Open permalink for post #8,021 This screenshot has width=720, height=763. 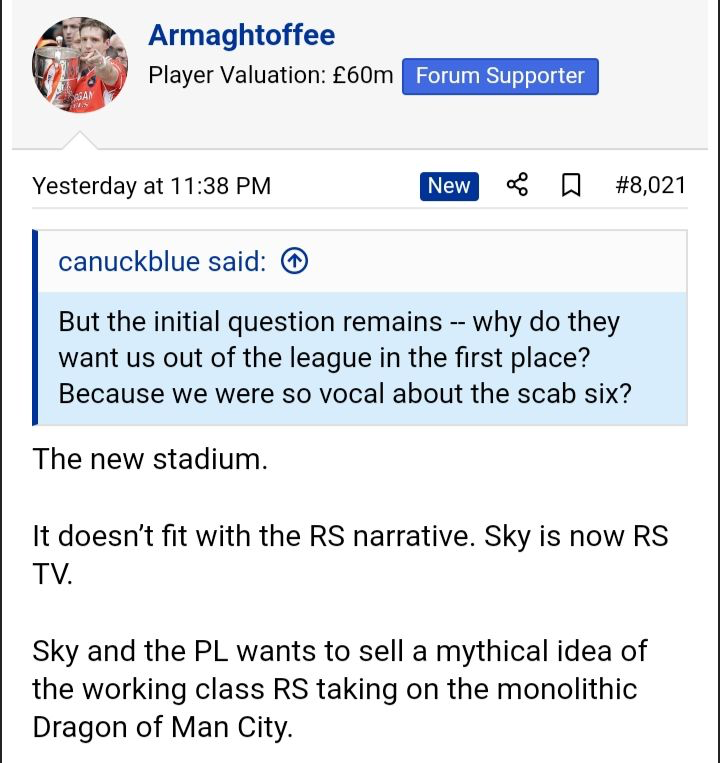(x=651, y=185)
